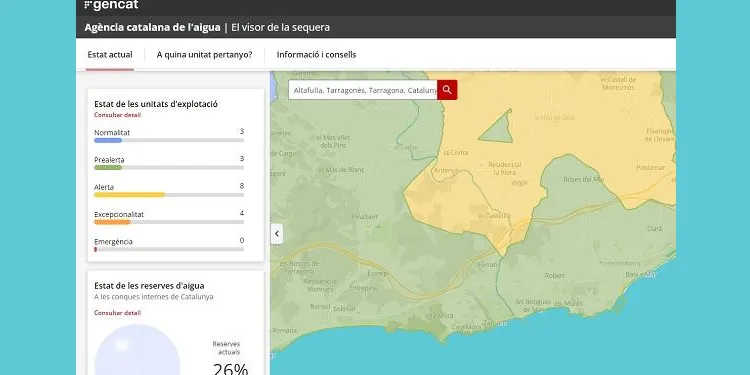Viewport: 750px width, 375px height.
Task: Select the Excepcionalitat label
Action: 119,214
